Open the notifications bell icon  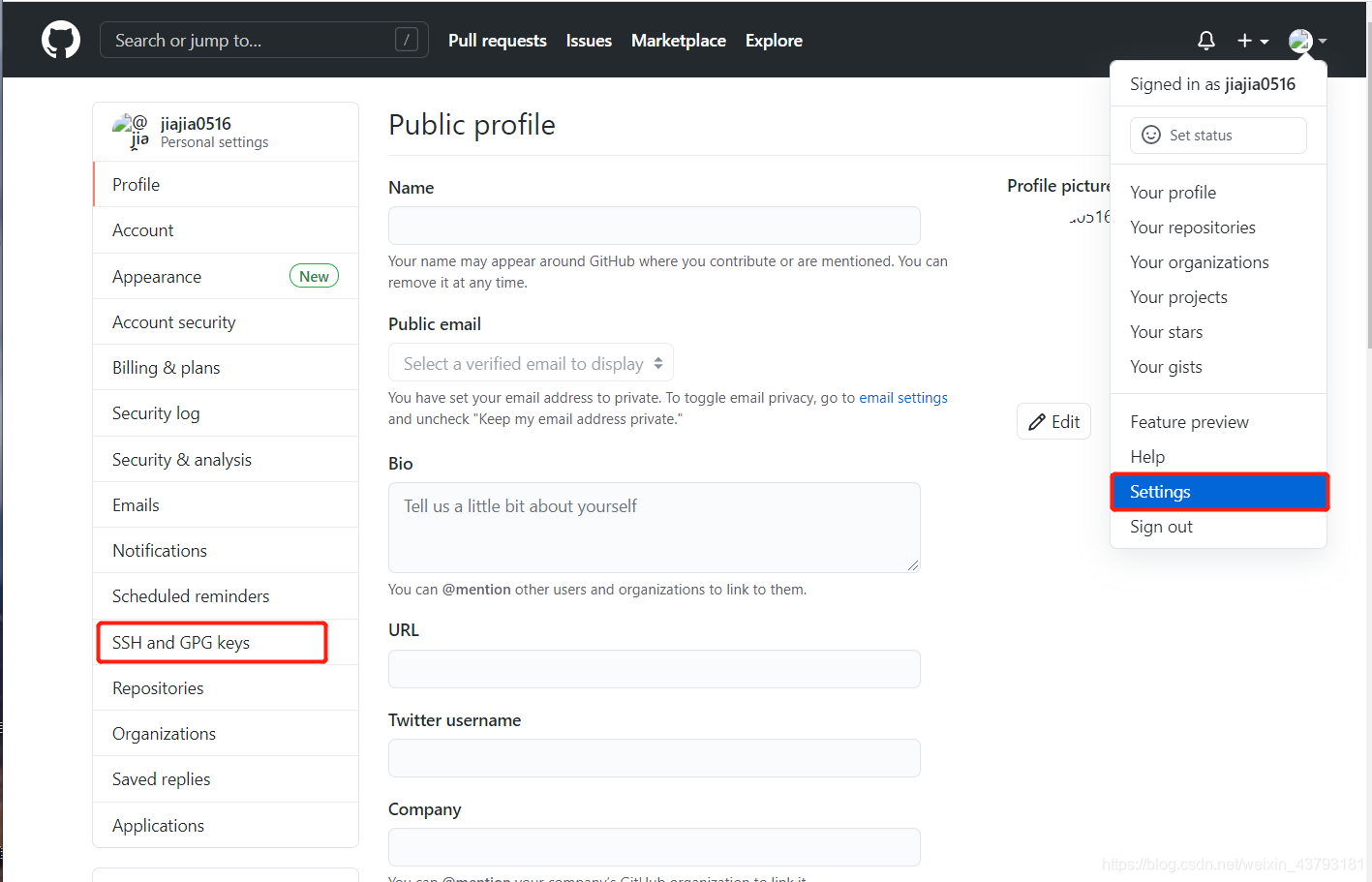pos(1205,41)
